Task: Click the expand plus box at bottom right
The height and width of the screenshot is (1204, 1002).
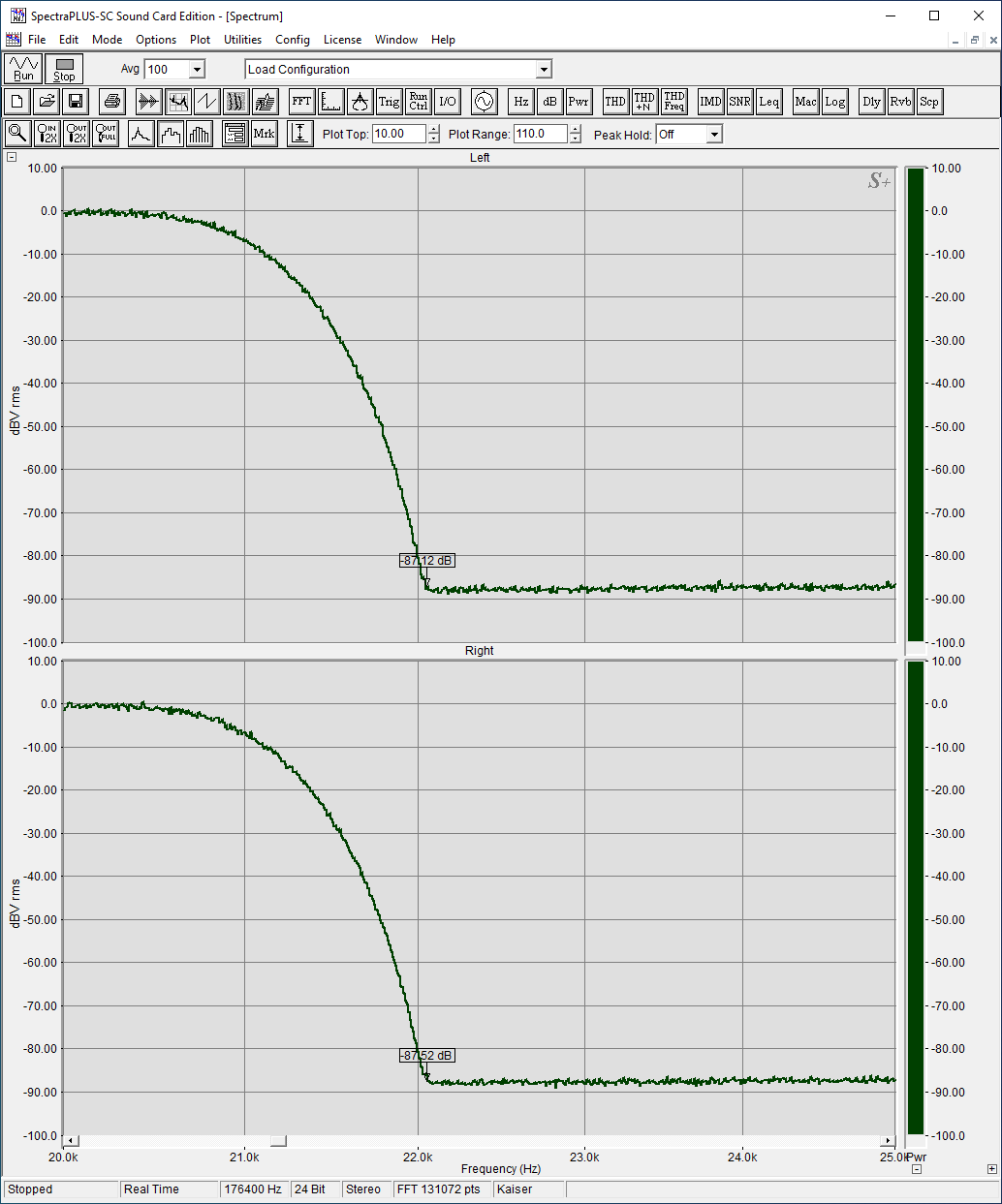Action: click(x=992, y=1169)
